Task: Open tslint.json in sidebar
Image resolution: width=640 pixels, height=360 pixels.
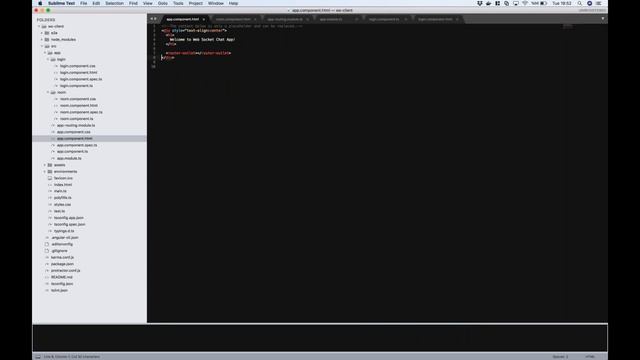Action: (60, 290)
